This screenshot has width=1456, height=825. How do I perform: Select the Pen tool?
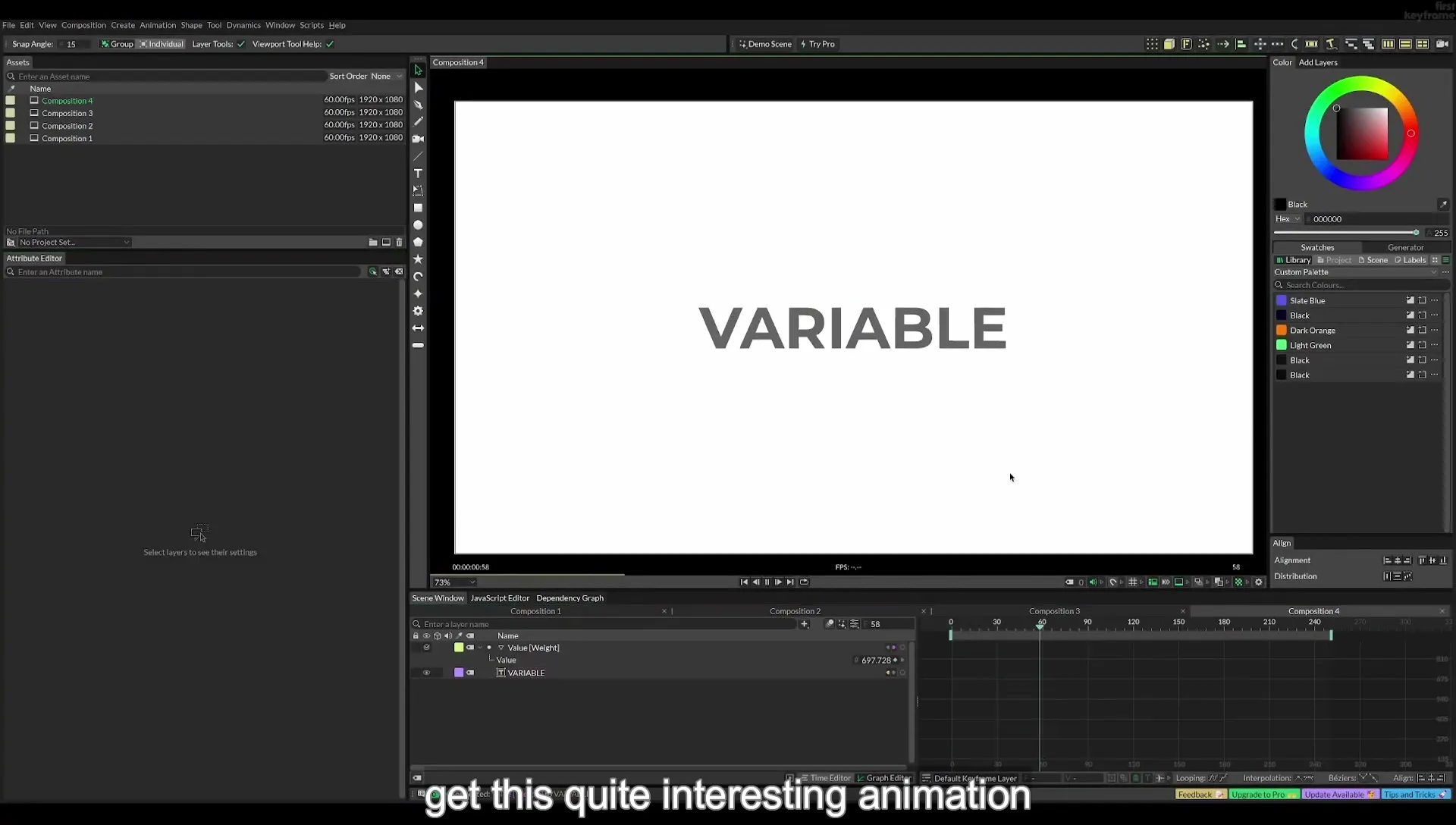(418, 105)
